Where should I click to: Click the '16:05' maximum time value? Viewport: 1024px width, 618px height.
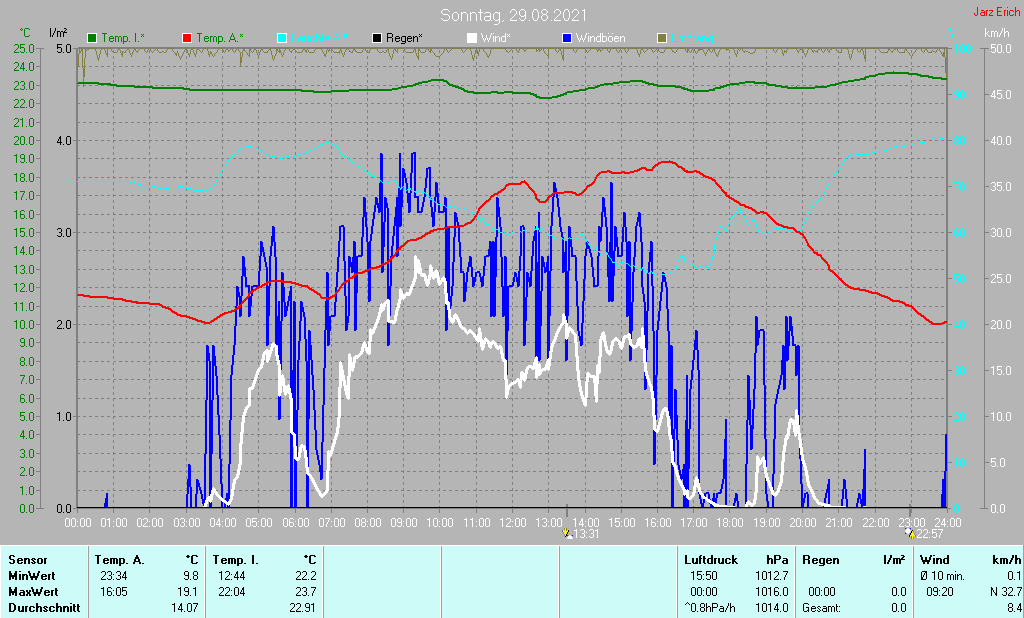[x=114, y=592]
